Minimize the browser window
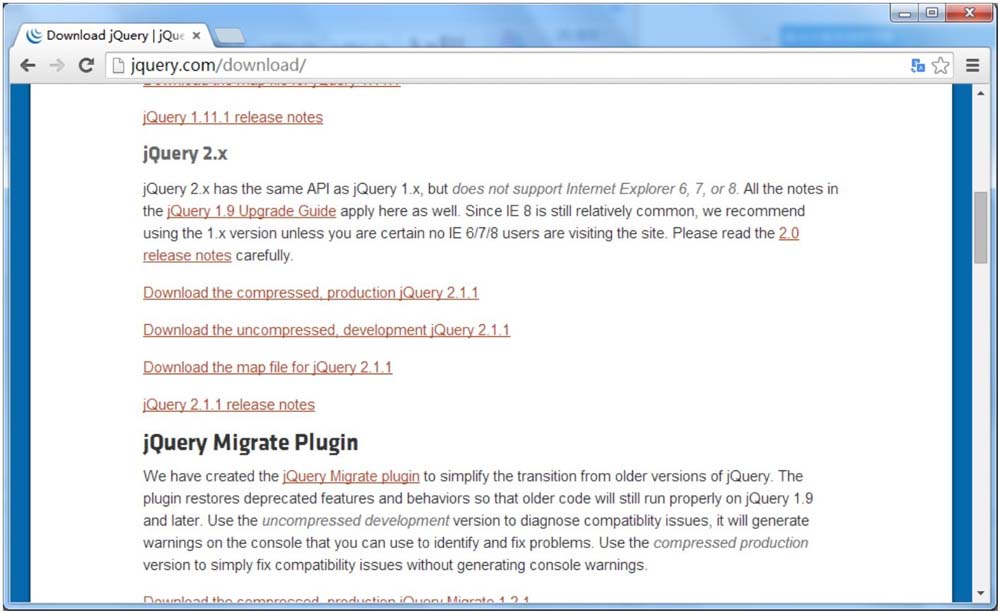 click(904, 13)
